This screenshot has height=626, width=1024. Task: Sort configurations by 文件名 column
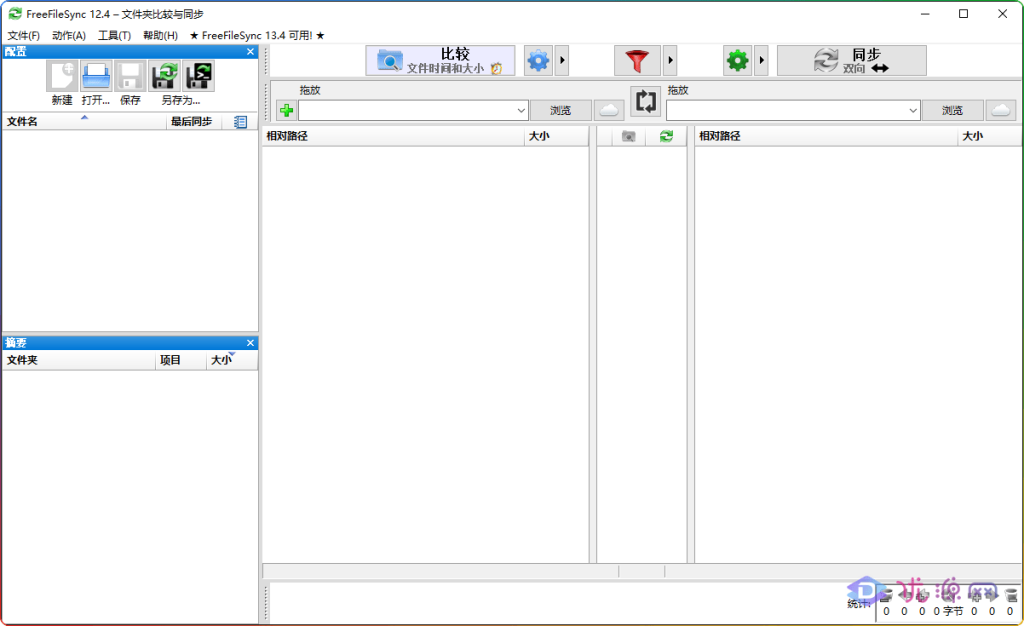pos(84,121)
